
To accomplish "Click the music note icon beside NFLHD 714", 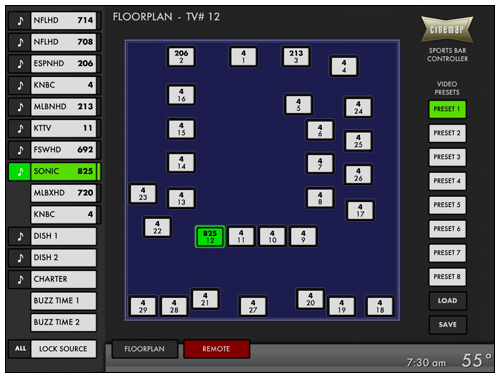I will point(20,21).
